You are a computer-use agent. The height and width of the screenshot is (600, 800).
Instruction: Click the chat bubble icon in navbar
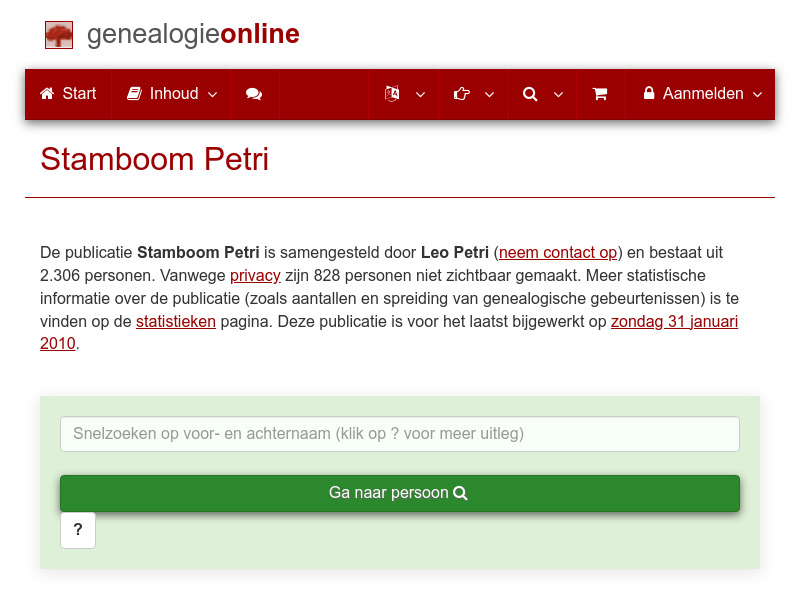(x=254, y=94)
